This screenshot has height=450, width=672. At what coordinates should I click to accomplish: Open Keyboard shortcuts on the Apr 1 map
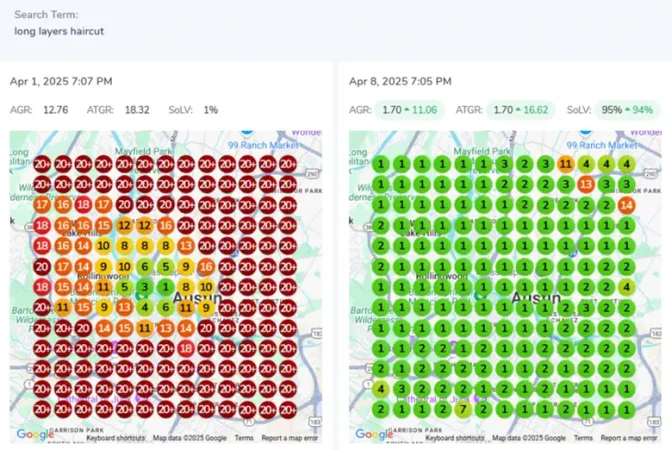click(115, 438)
